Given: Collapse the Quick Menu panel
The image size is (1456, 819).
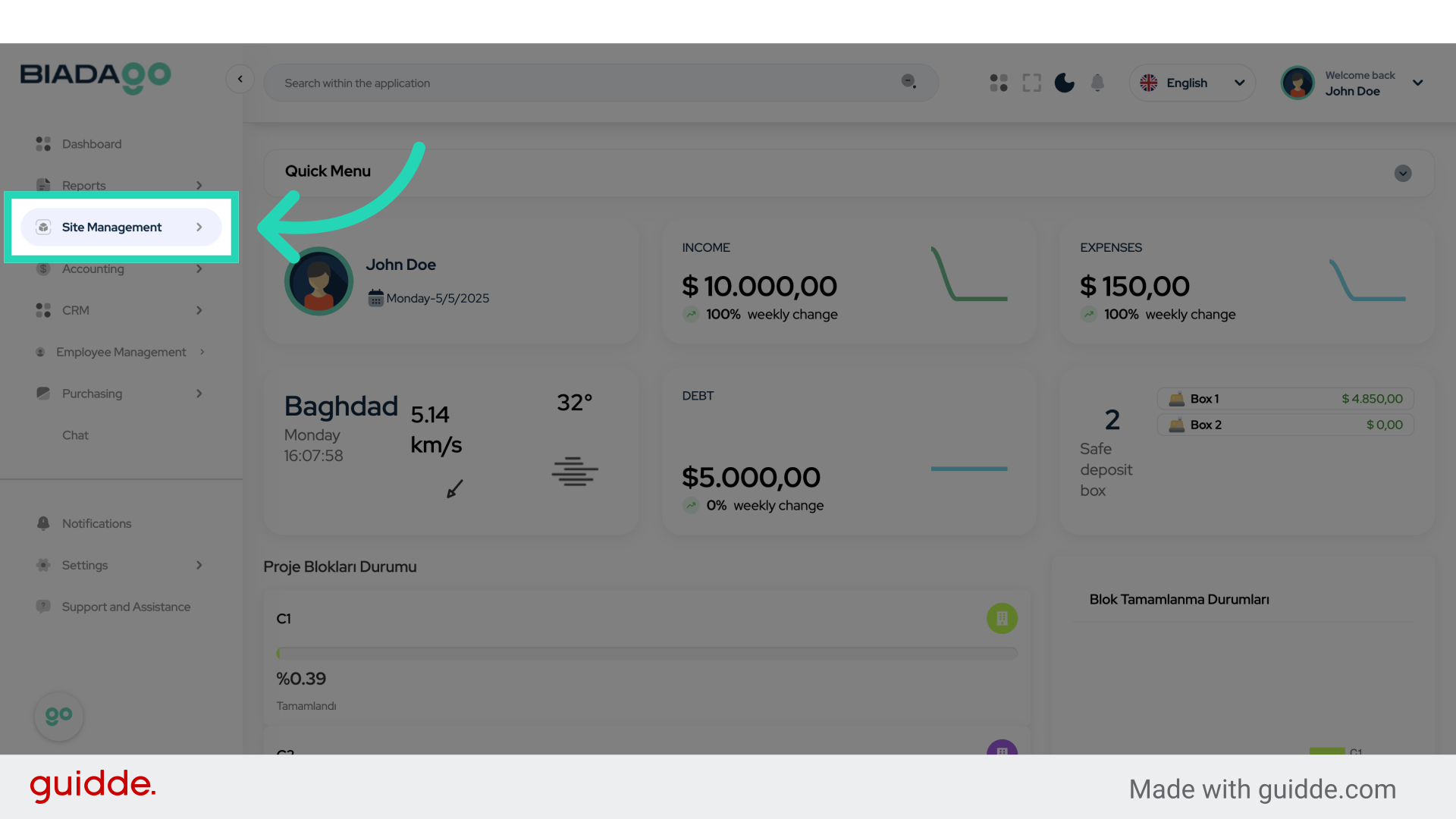Looking at the screenshot, I should coord(1402,173).
